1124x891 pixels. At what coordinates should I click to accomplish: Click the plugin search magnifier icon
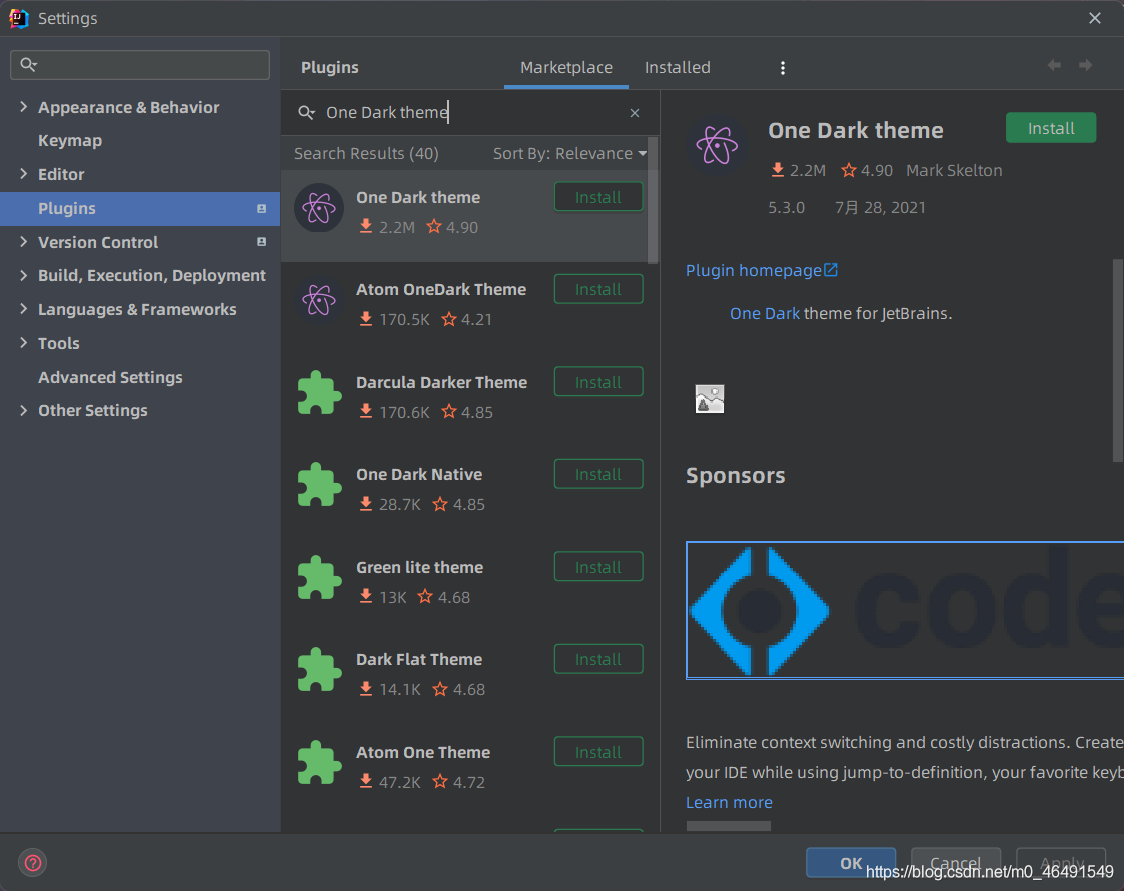[x=307, y=113]
